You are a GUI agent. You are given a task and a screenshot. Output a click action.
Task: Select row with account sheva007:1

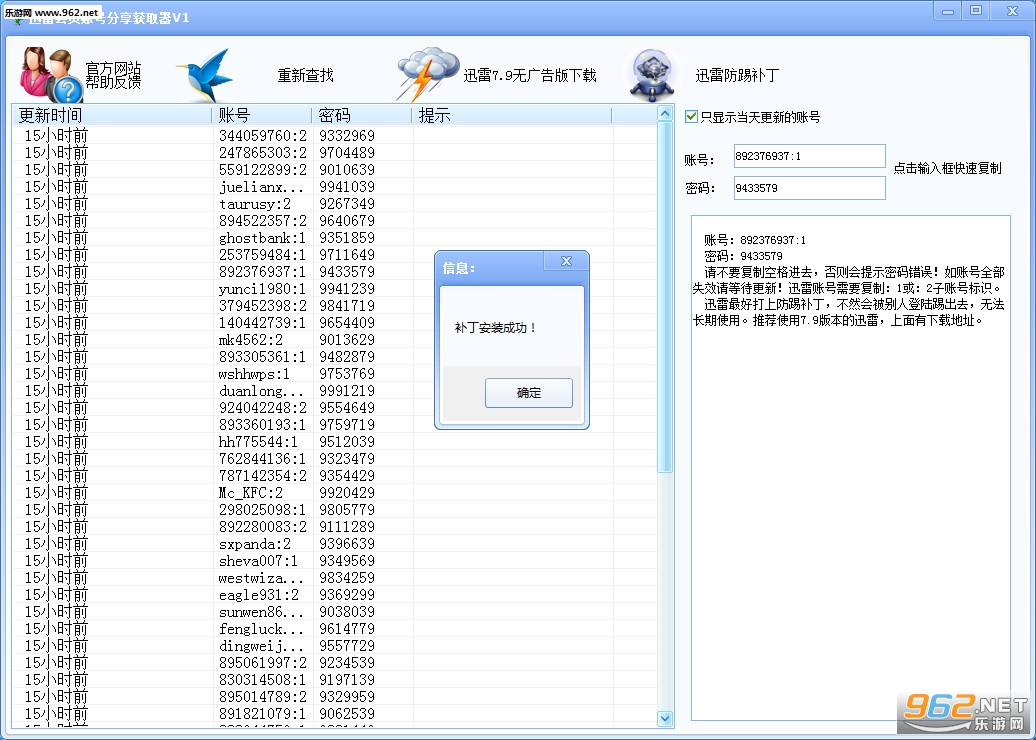click(334, 561)
